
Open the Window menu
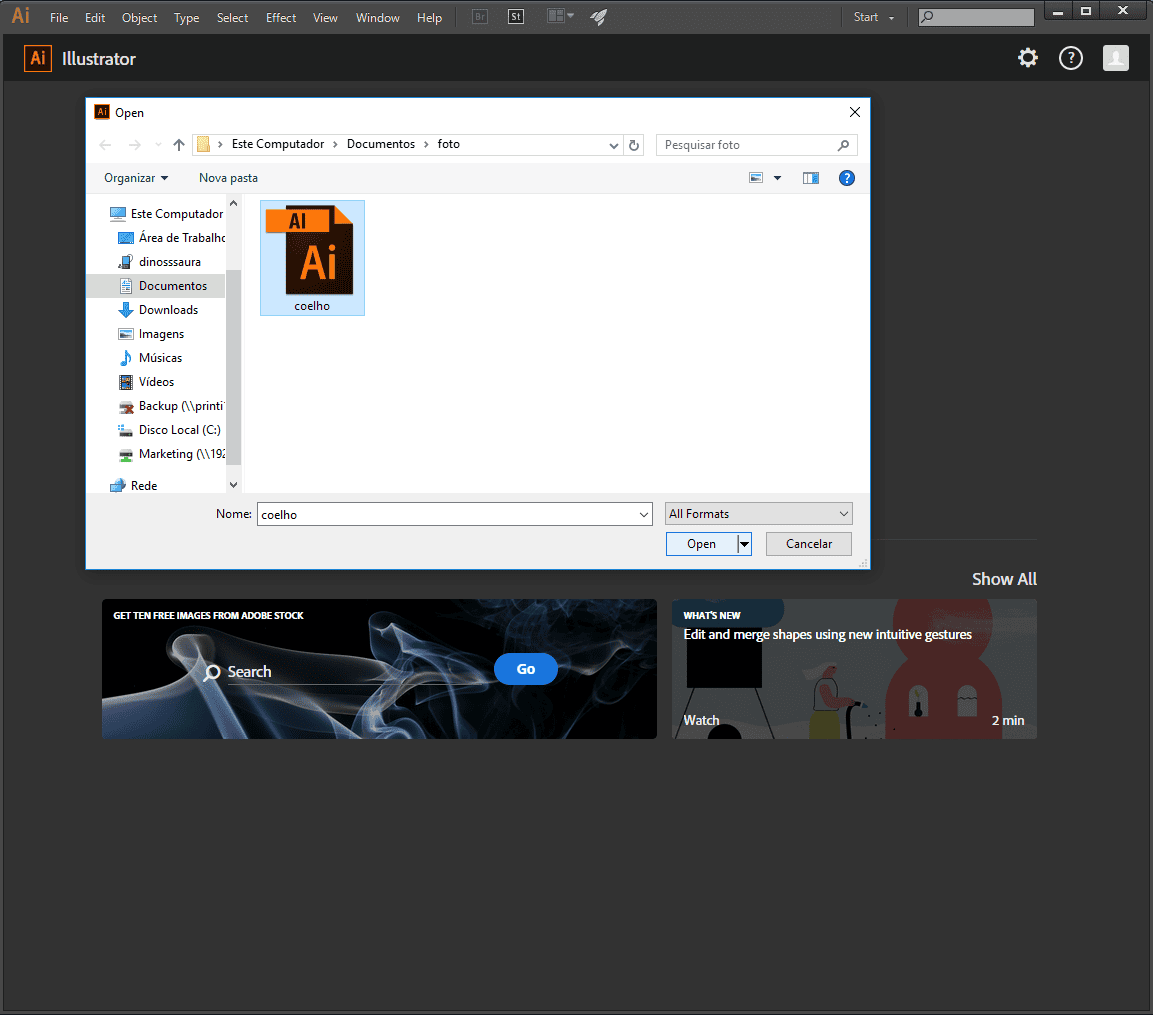point(378,18)
